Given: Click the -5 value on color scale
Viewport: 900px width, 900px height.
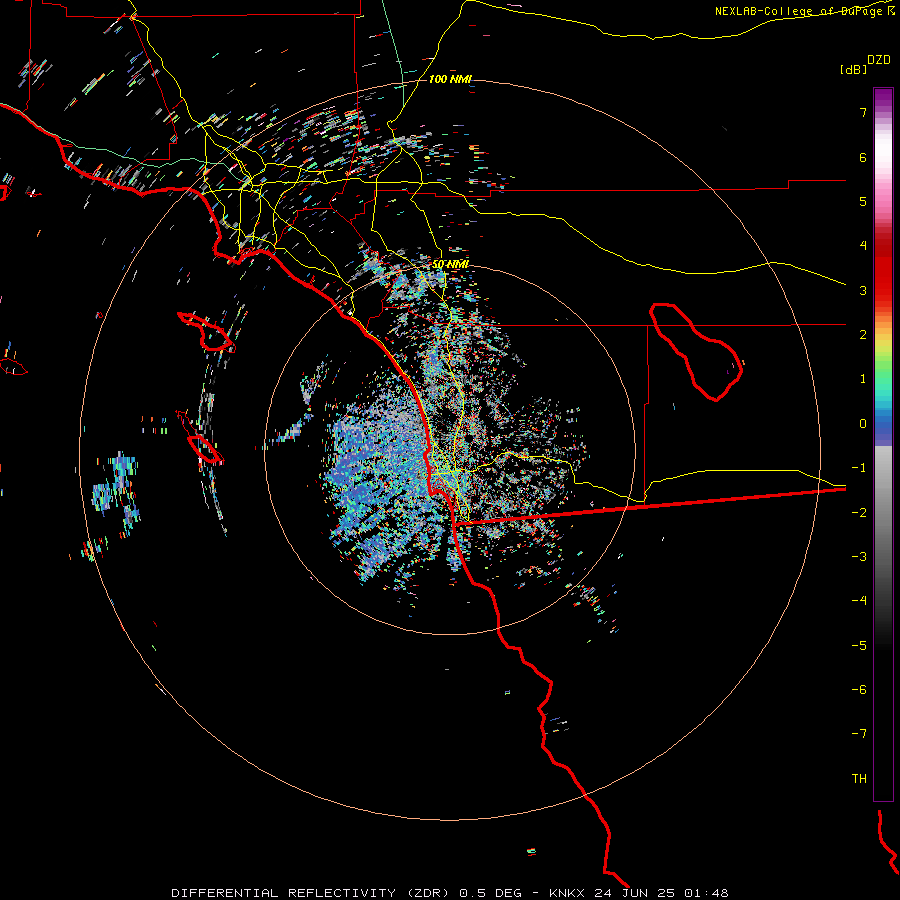Looking at the screenshot, I should tap(859, 646).
